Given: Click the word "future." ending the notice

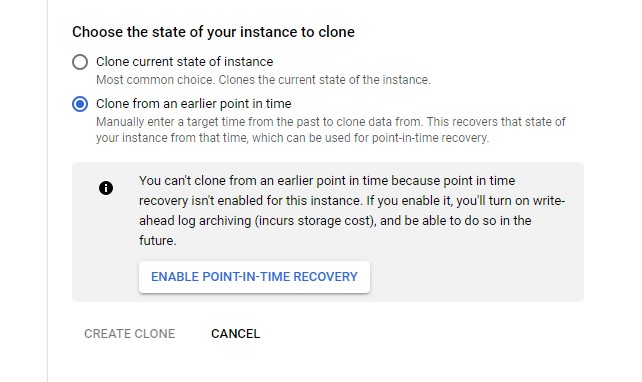Looking at the screenshot, I should tap(158, 240).
